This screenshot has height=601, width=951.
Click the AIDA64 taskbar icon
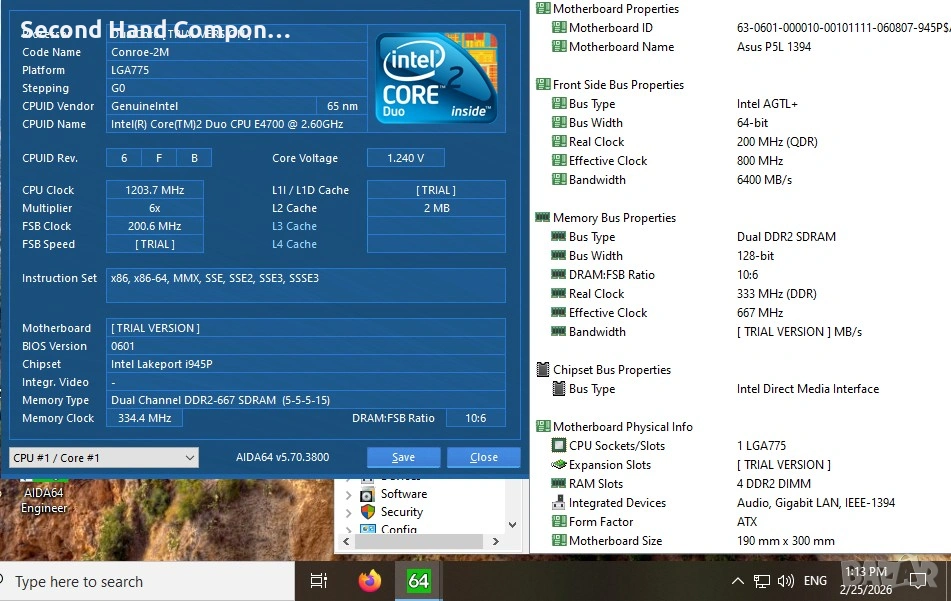[x=418, y=581]
